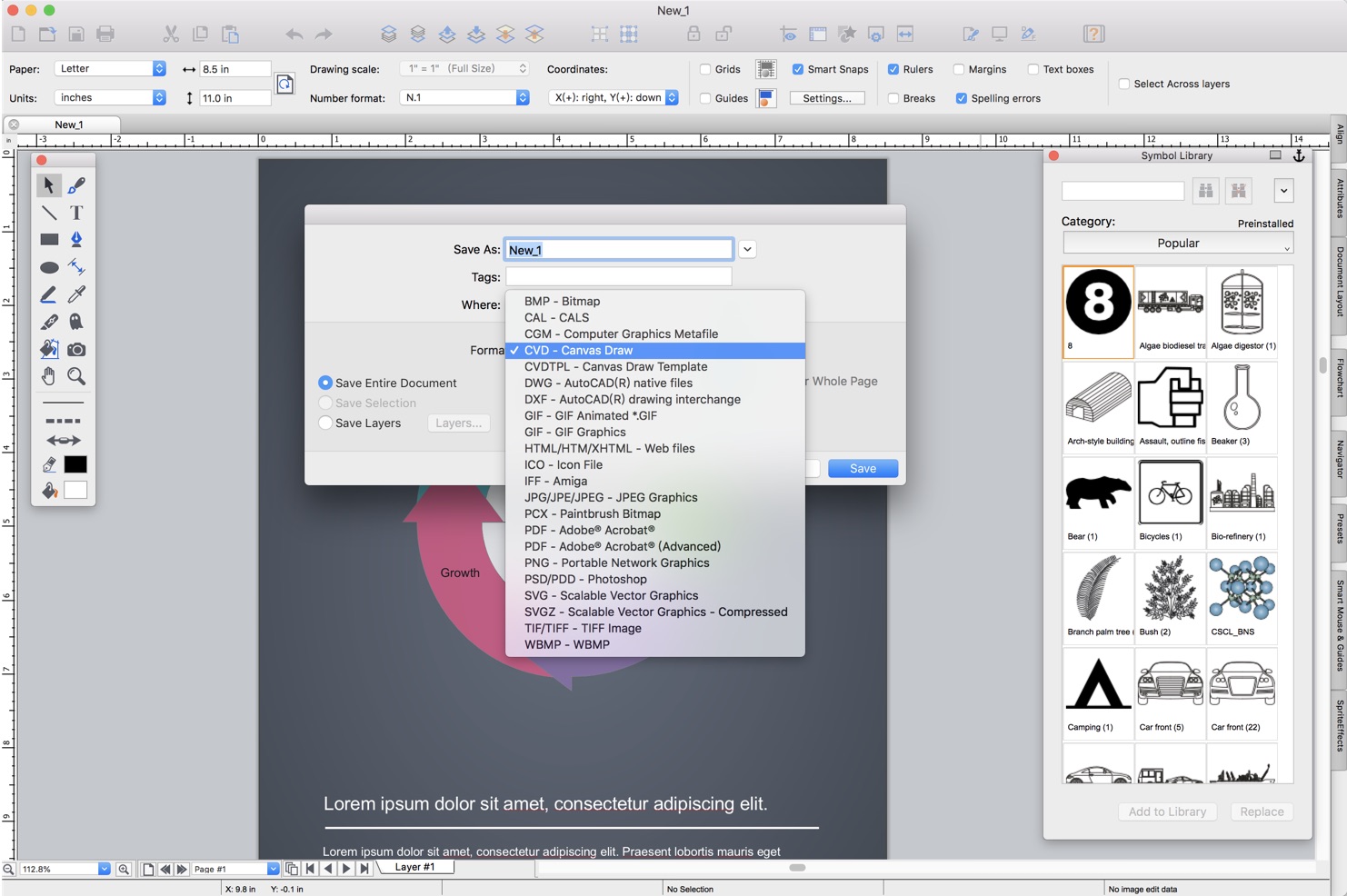Viewport: 1347px width, 896px height.
Task: Click the Symbol Library anchor icon
Action: click(1299, 156)
